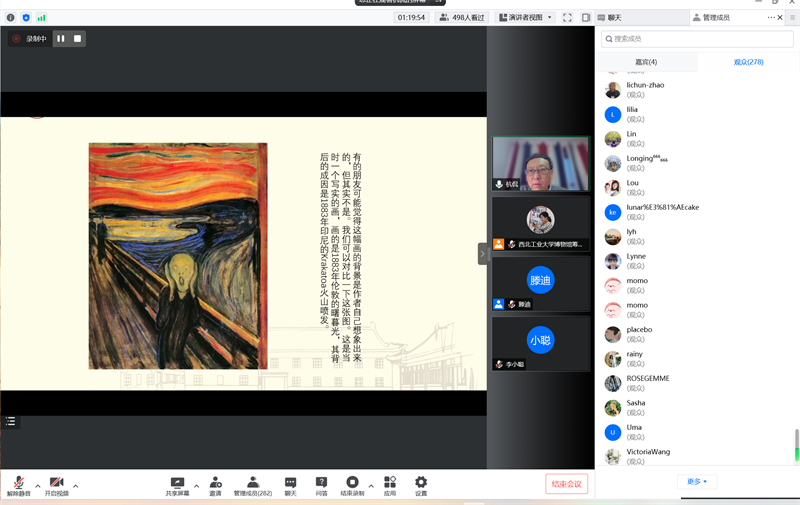Click the more options dots on 管理成员 tab
The width and height of the screenshot is (800, 505).
[770, 17]
